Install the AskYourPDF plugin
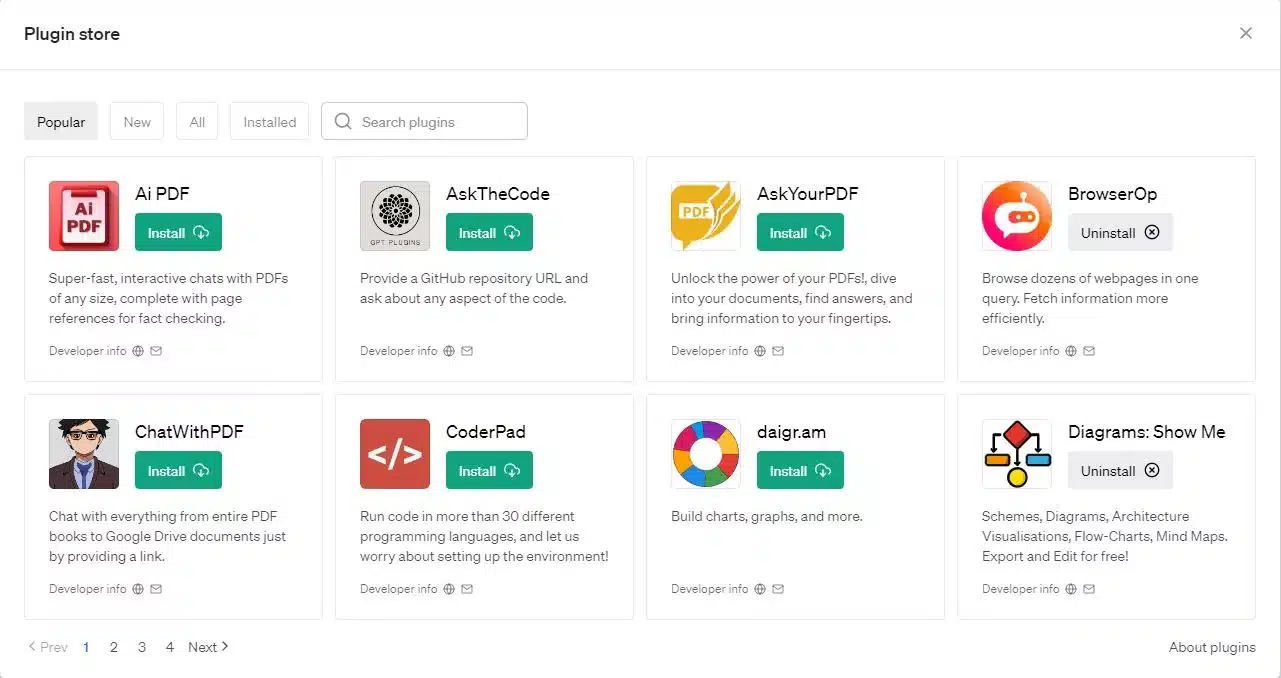 tap(800, 232)
